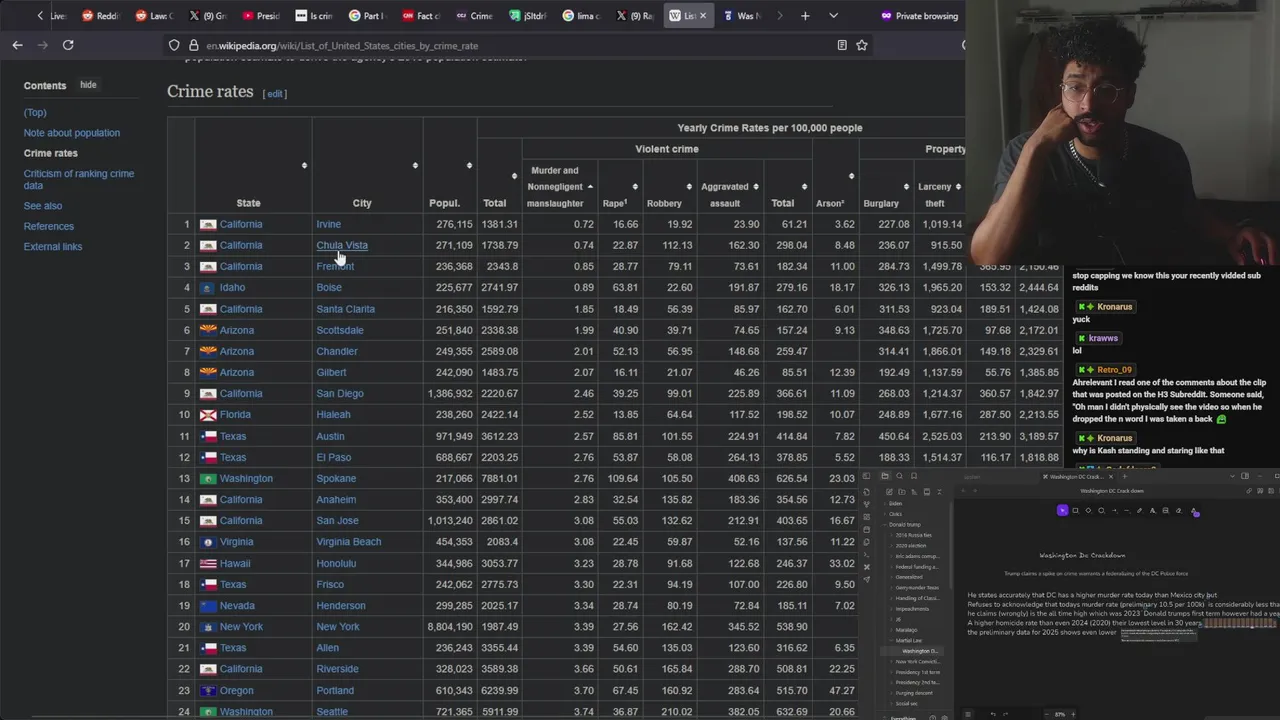
Task: Open the Impeachments note in Obsidian
Action: pos(912,609)
